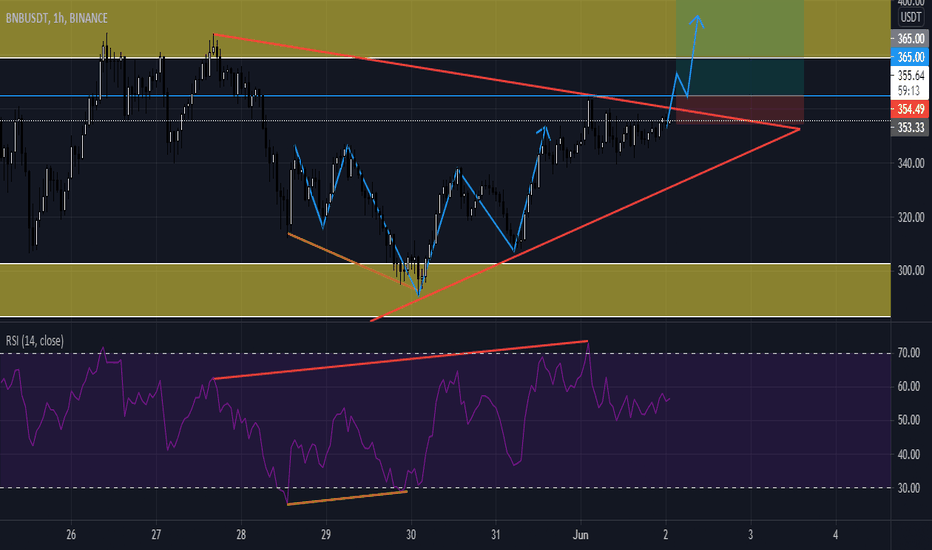Click the date label 26 on time axis
This screenshot has height=550, width=932.
(x=71, y=535)
